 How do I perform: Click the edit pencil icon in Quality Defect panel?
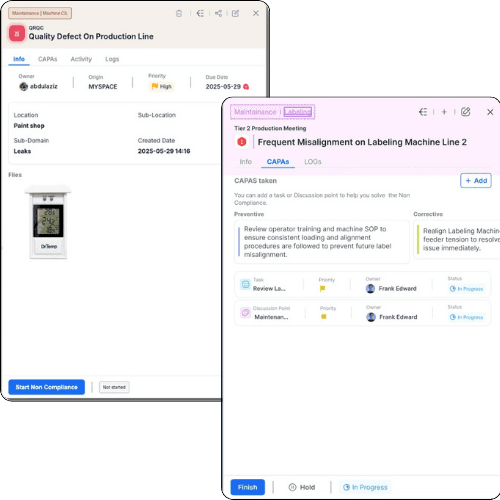pos(235,13)
